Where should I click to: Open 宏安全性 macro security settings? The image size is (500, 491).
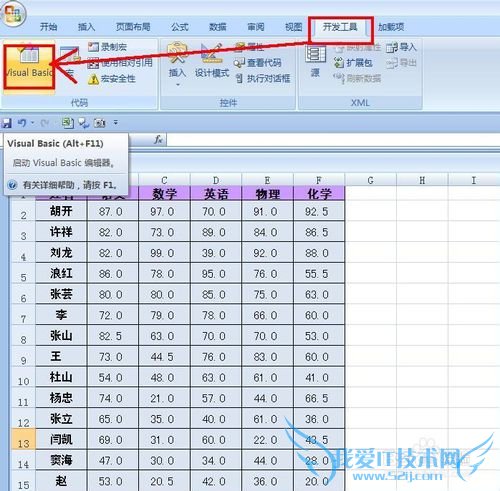coord(112,79)
